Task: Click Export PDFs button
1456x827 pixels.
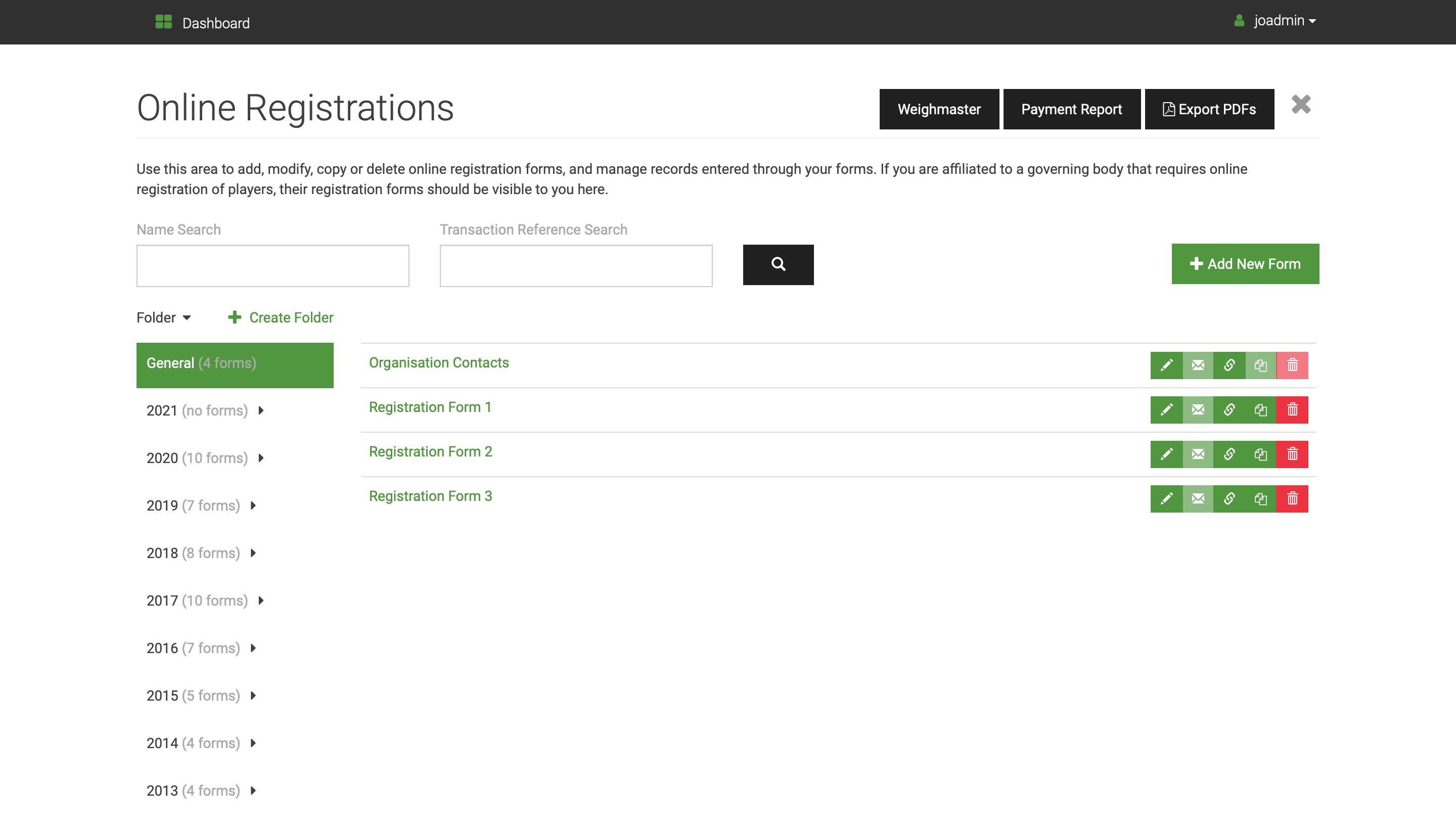Action: pyautogui.click(x=1209, y=109)
